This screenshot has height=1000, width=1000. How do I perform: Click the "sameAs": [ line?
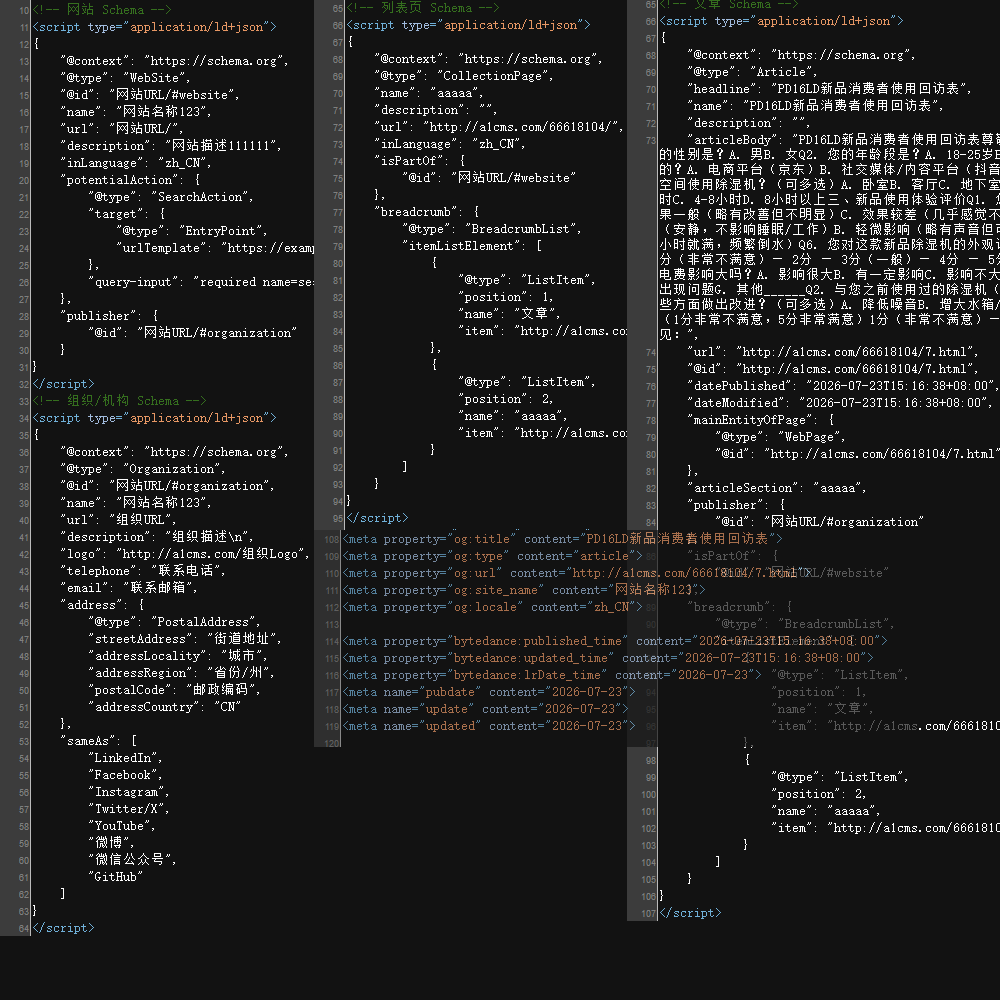[x=99, y=741]
